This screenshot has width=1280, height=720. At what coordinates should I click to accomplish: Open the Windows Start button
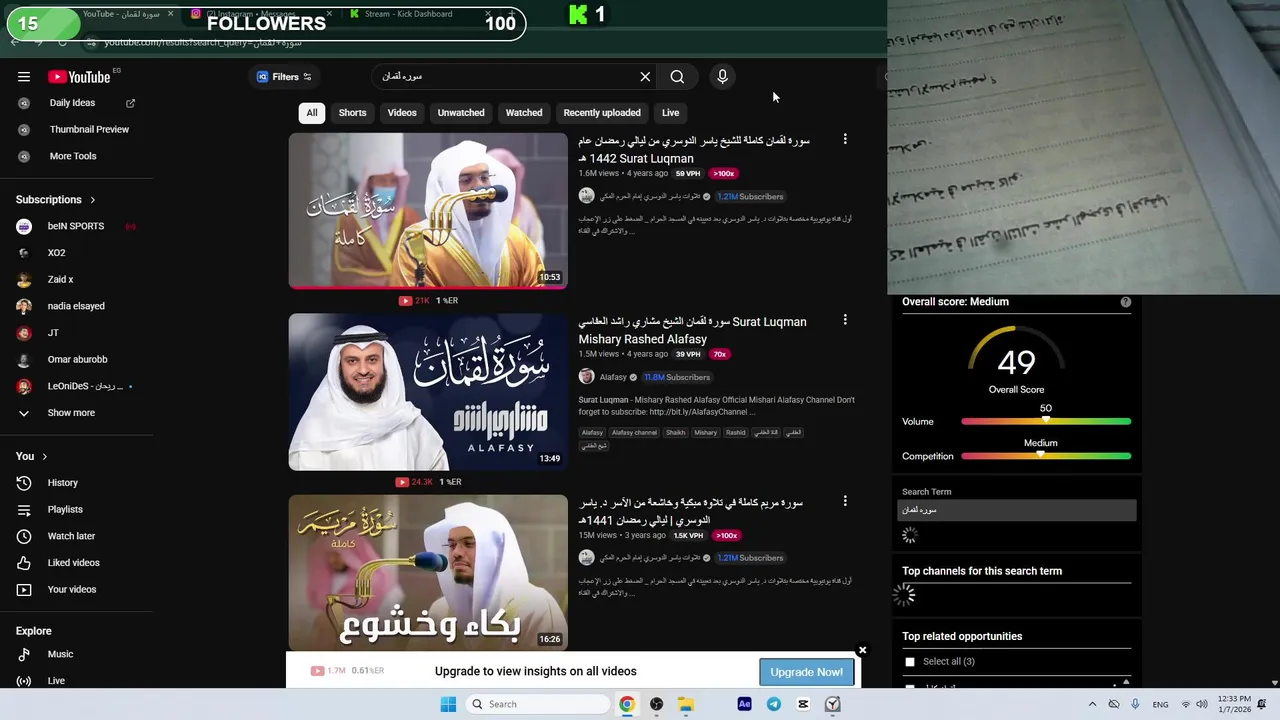click(448, 704)
